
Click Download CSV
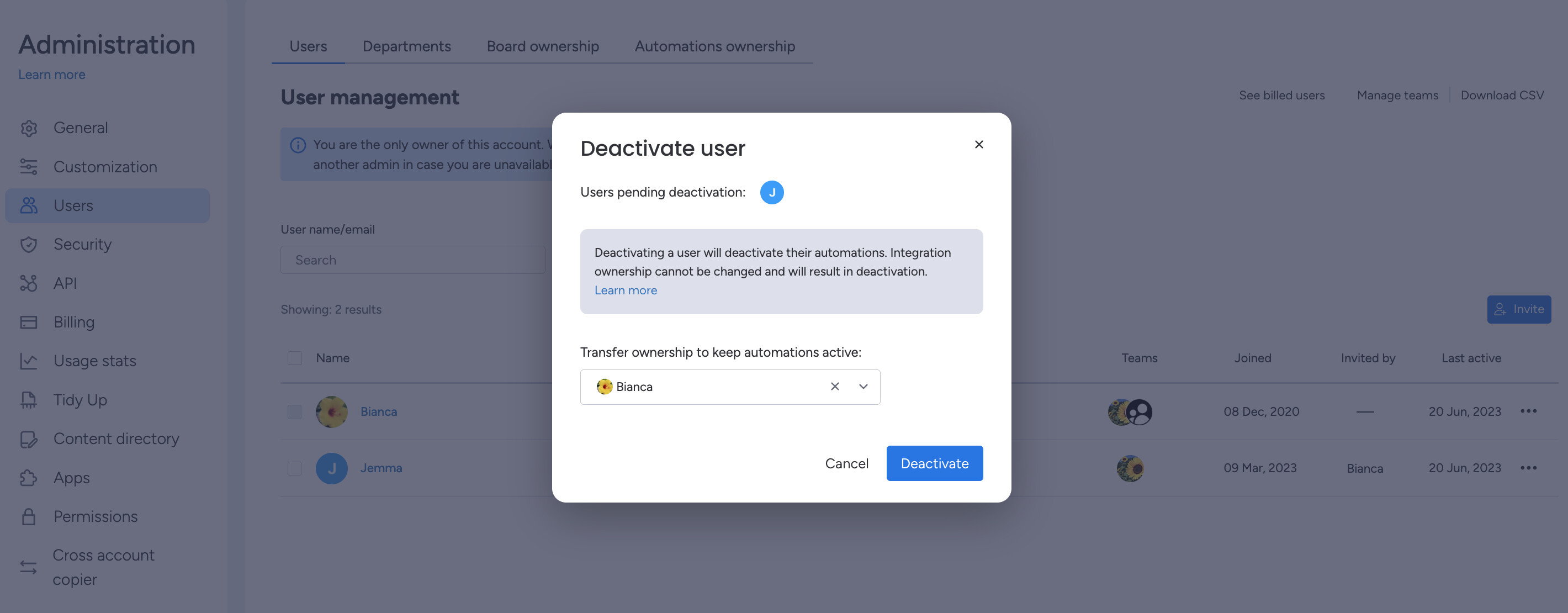[1502, 96]
